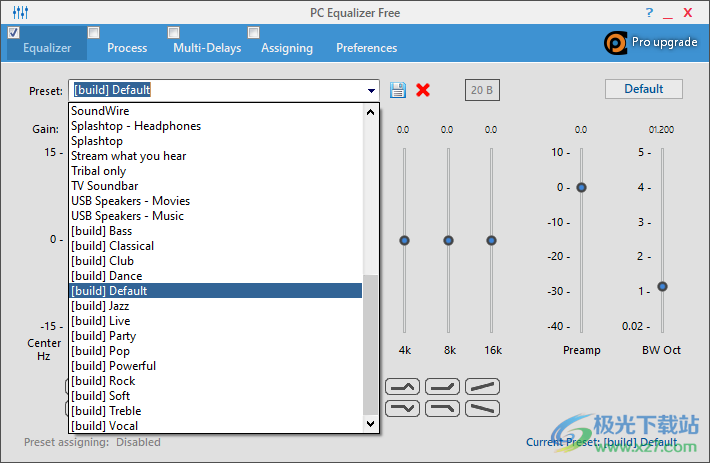710x463 pixels.
Task: Open the Assigning tab
Action: (x=287, y=48)
